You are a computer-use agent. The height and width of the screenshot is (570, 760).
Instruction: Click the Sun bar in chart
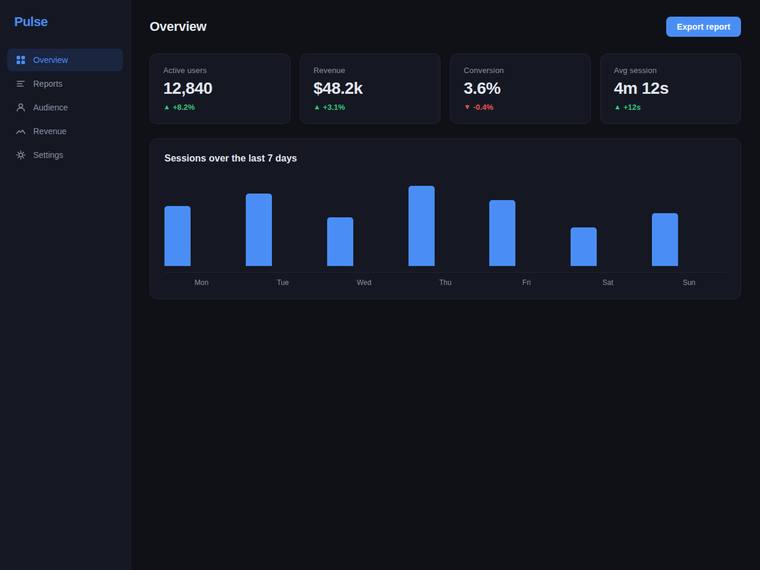coord(665,239)
